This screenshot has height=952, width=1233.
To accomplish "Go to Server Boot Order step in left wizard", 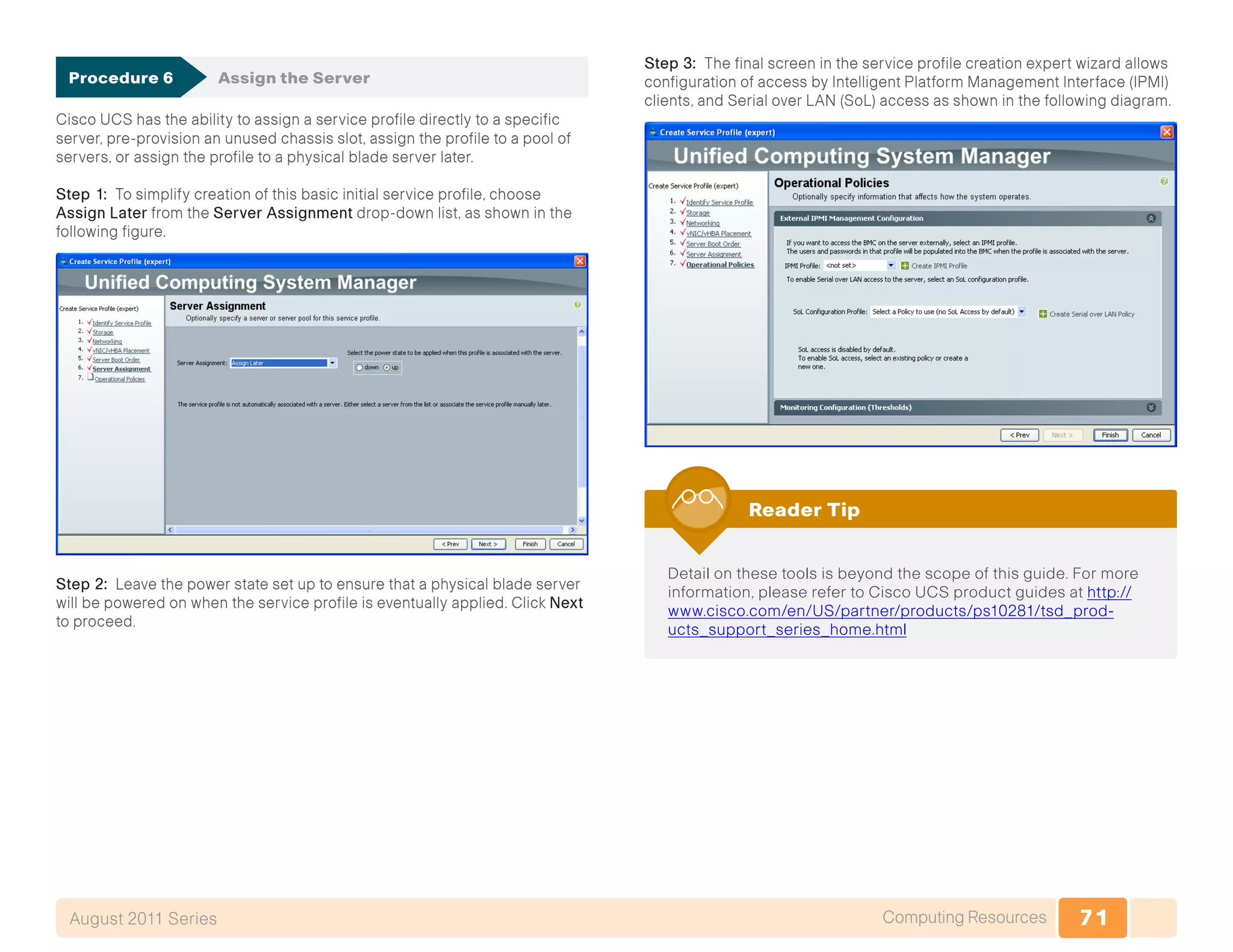I will (x=116, y=360).
